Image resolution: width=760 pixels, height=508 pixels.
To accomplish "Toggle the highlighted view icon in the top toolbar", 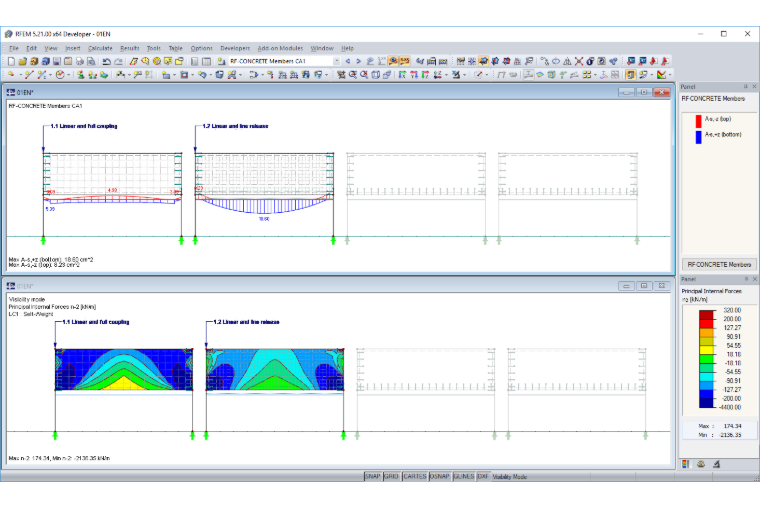I will point(484,61).
